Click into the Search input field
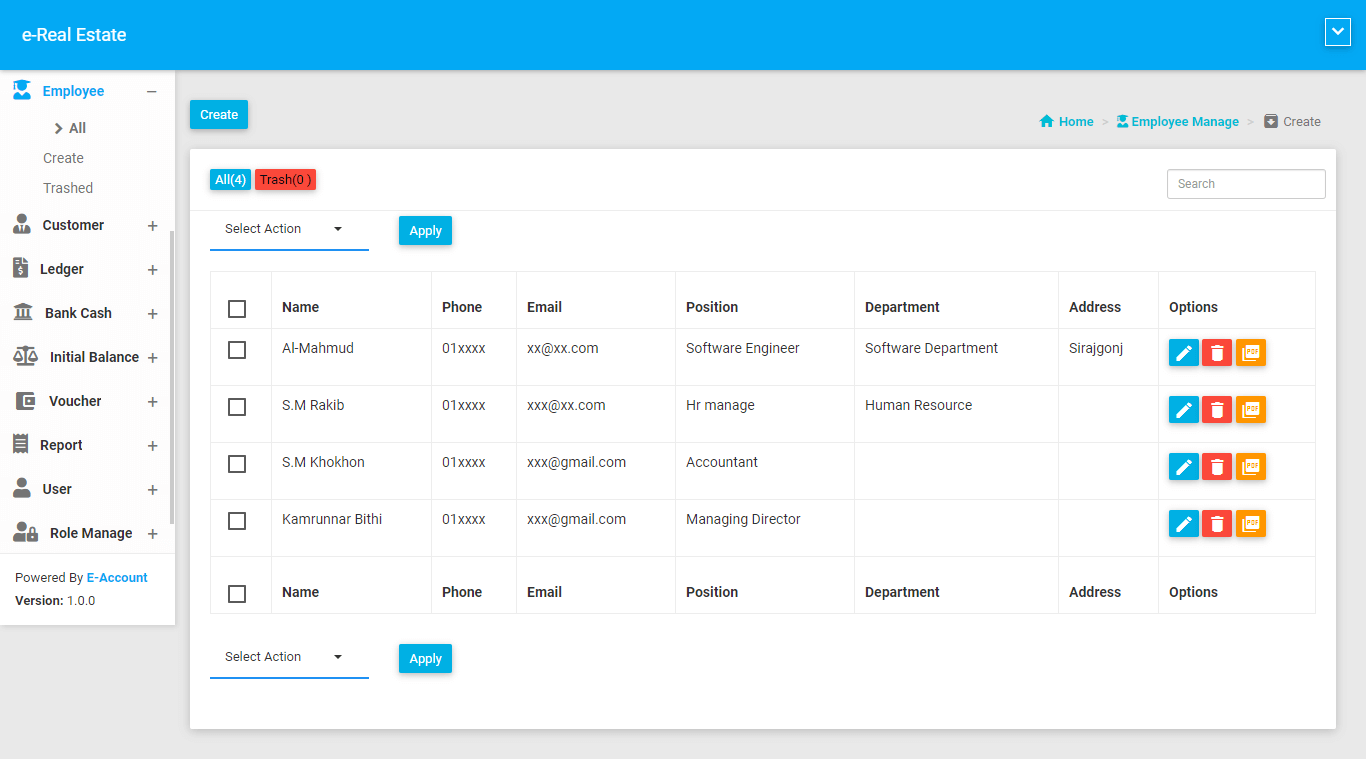This screenshot has width=1366, height=759. point(1245,184)
